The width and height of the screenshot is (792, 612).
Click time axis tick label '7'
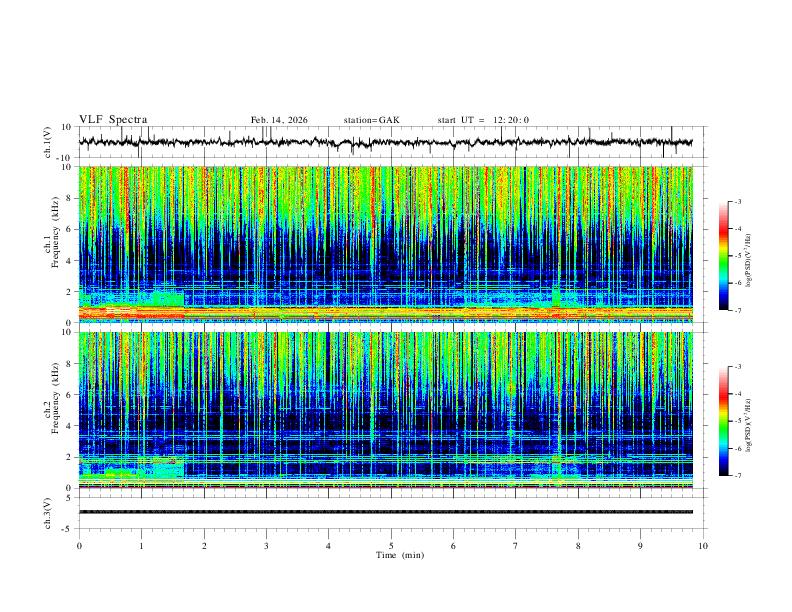(516, 546)
